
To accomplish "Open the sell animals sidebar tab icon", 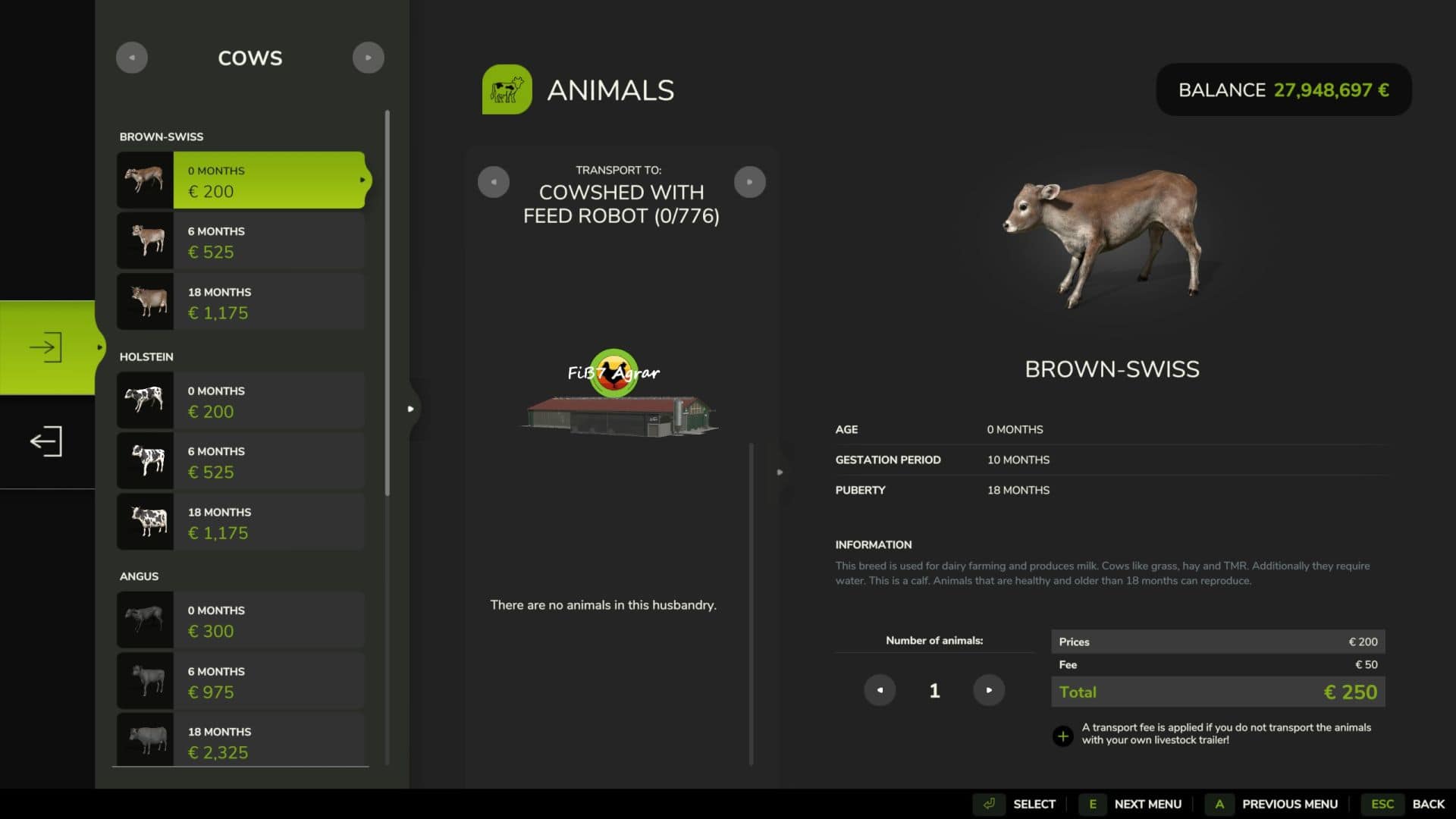I will click(46, 441).
